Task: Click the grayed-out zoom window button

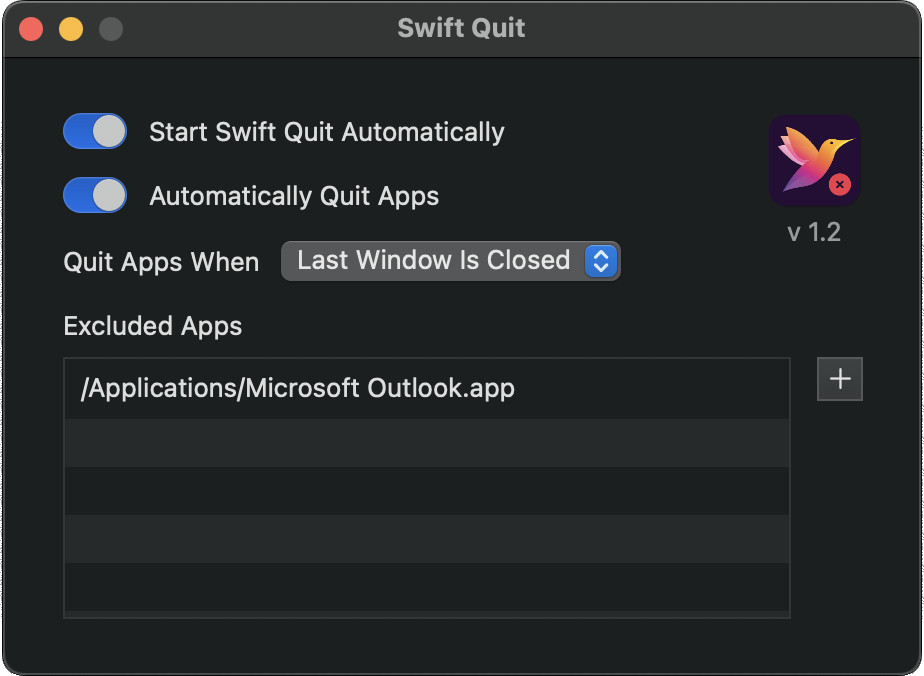Action: coord(111,29)
